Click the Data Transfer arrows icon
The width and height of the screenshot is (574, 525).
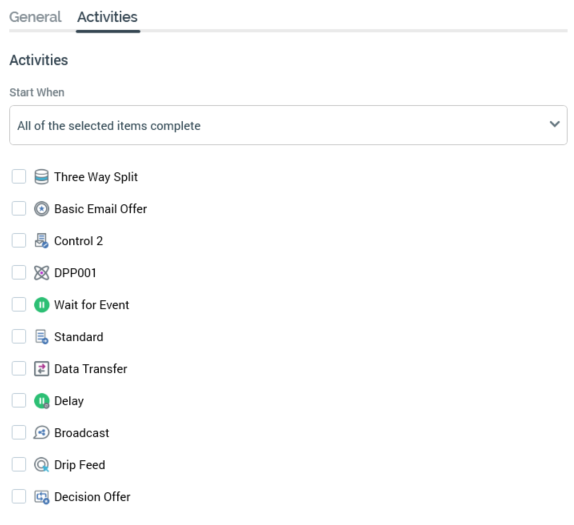(x=41, y=369)
